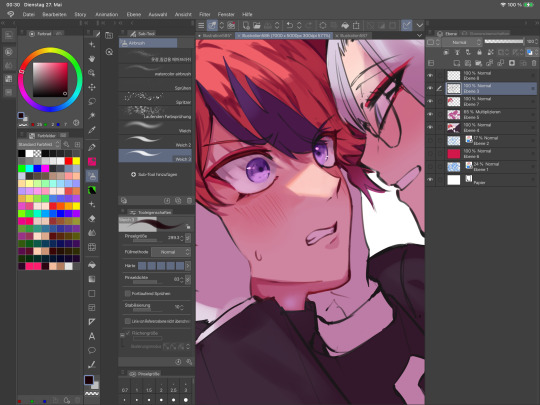The width and height of the screenshot is (540, 405).
Task: Select the Blend tool
Action: 92,233
